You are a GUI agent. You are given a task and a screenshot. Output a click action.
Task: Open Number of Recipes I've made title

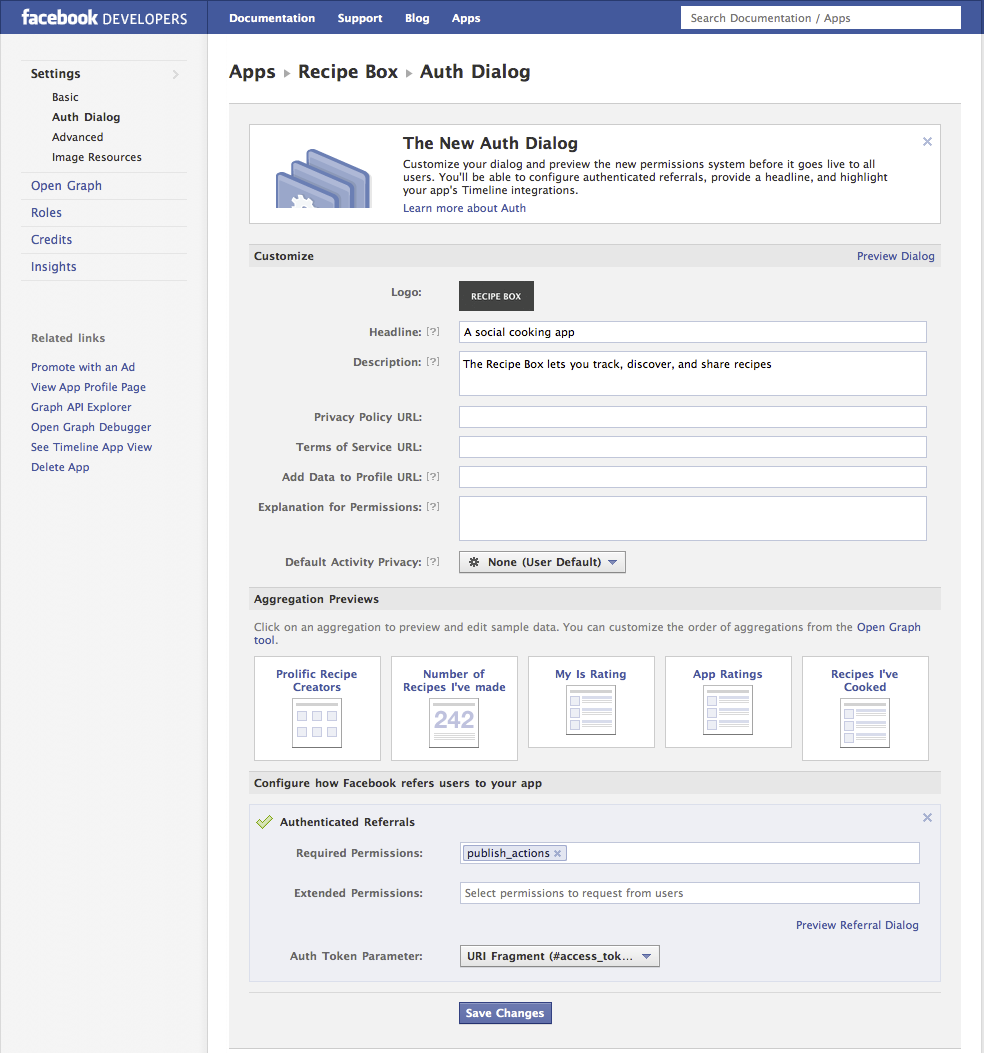pyautogui.click(x=454, y=680)
